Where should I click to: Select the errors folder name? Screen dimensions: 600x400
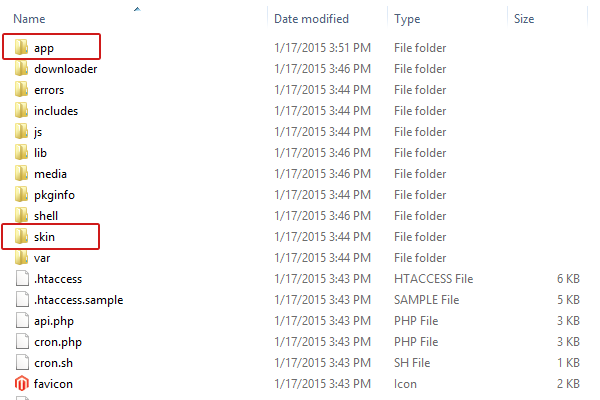(49, 90)
